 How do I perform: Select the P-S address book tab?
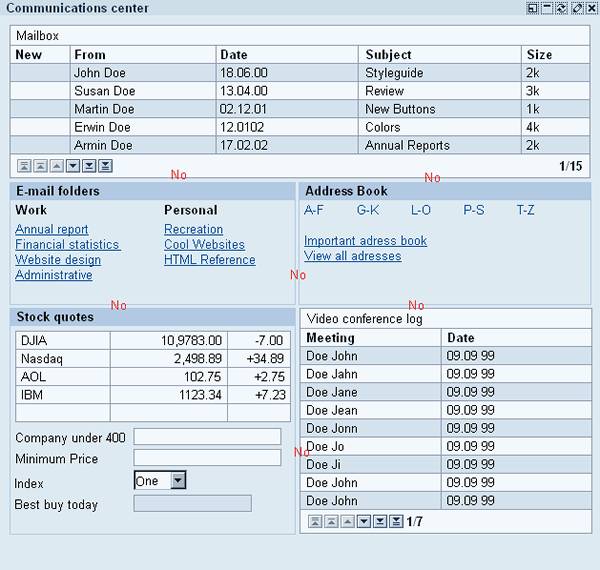tap(474, 210)
